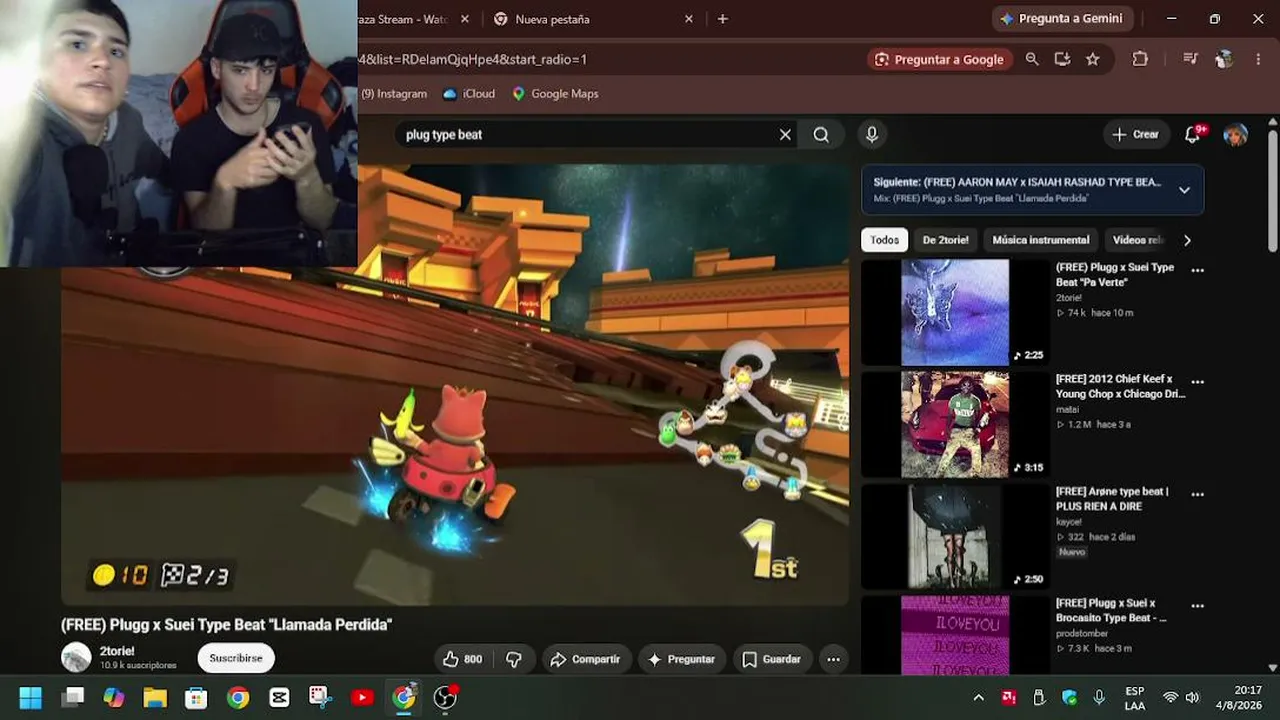Open more actions below the video
The height and width of the screenshot is (720, 1280).
(x=833, y=659)
